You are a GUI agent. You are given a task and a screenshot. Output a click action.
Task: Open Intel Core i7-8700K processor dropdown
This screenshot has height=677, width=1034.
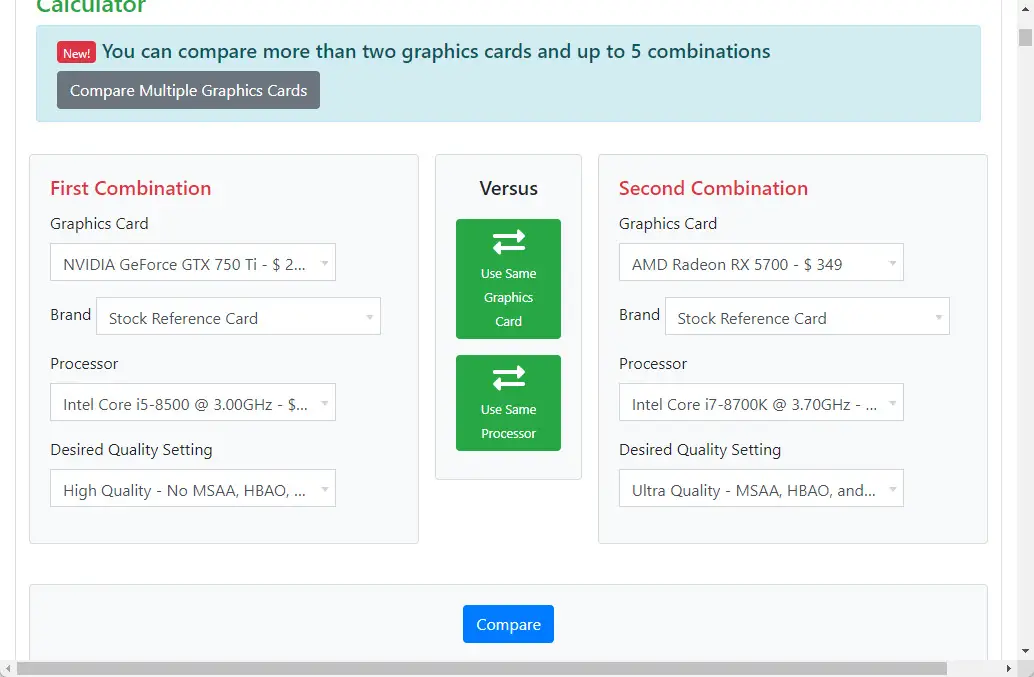tap(761, 402)
